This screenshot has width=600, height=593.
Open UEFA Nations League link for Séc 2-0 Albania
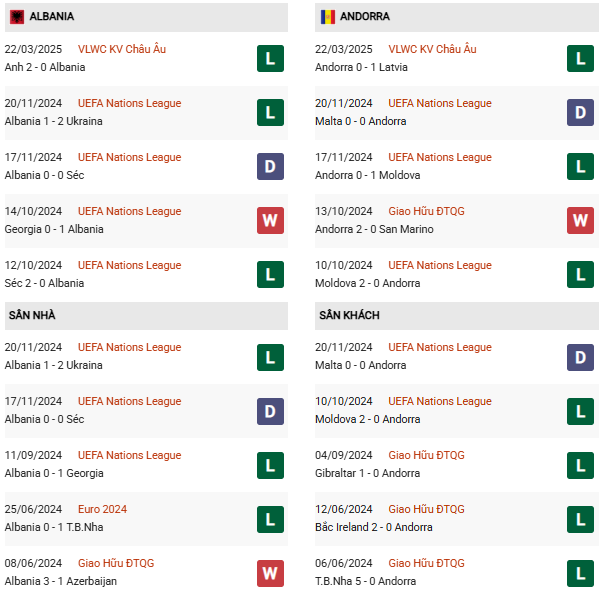coord(129,265)
